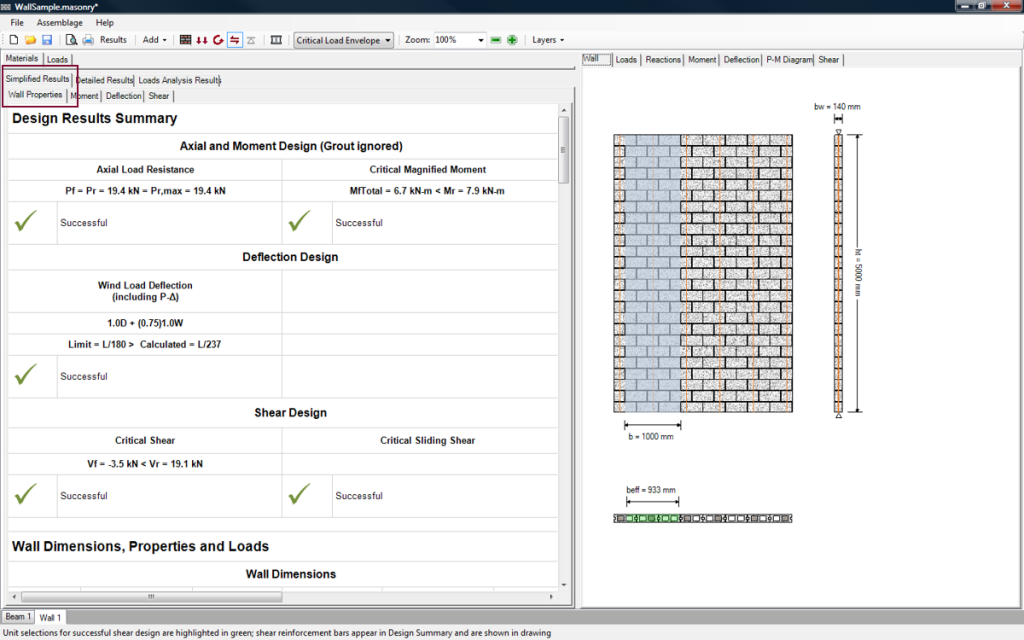
Task: Click the red double down-arrows load icon
Action: [x=201, y=40]
